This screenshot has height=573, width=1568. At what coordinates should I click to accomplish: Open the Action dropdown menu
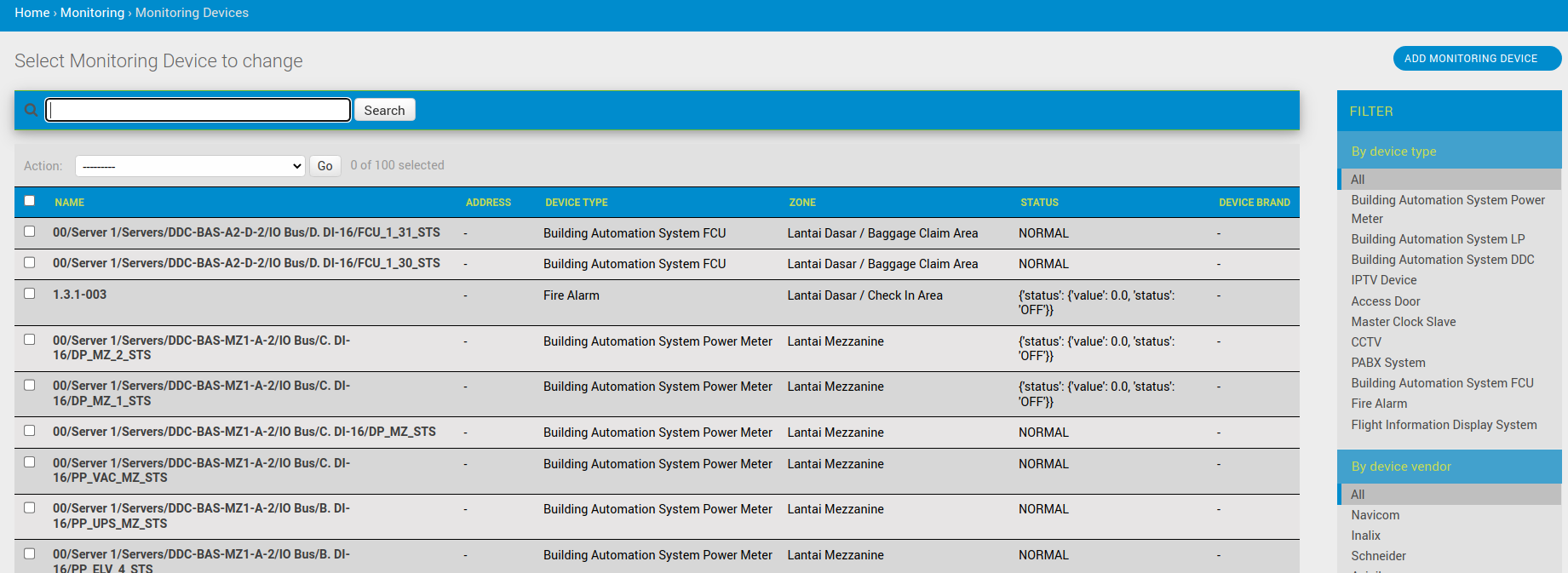(x=190, y=166)
